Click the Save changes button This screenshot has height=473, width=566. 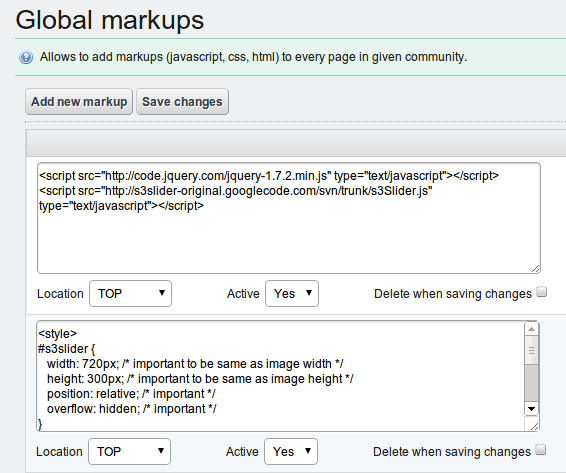click(x=182, y=102)
